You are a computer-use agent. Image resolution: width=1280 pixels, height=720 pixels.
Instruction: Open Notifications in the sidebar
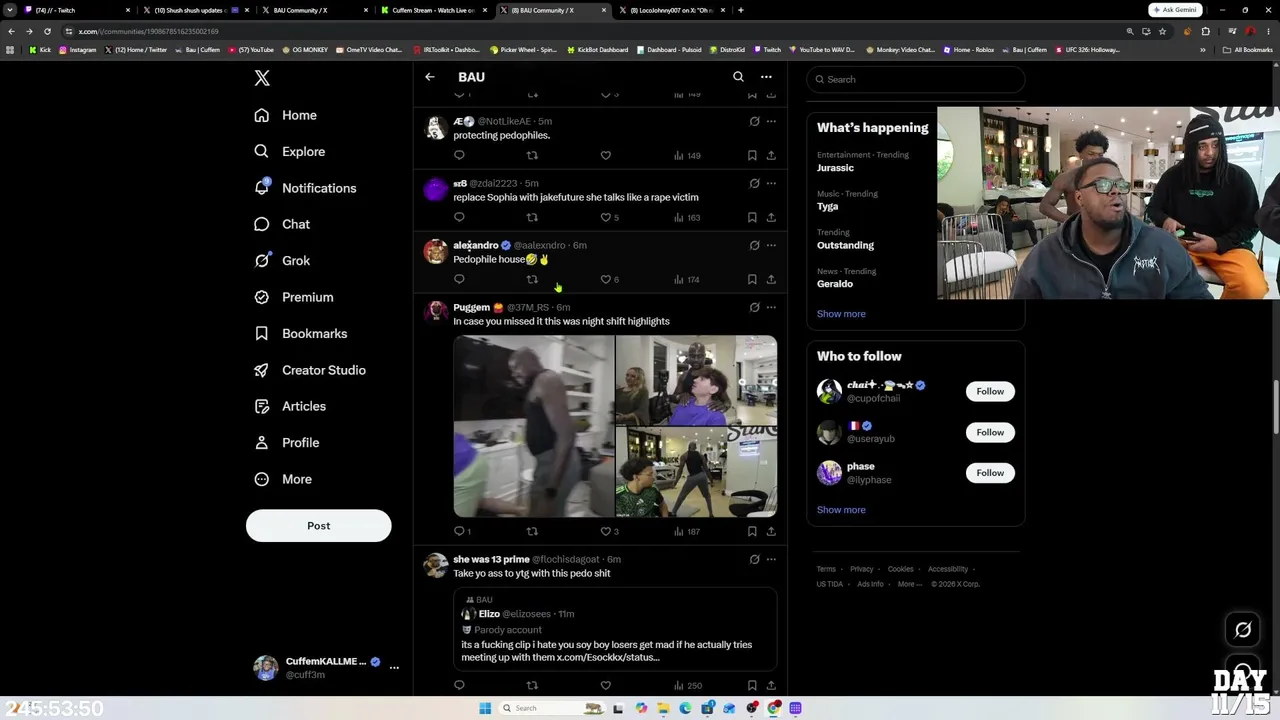pos(305,188)
